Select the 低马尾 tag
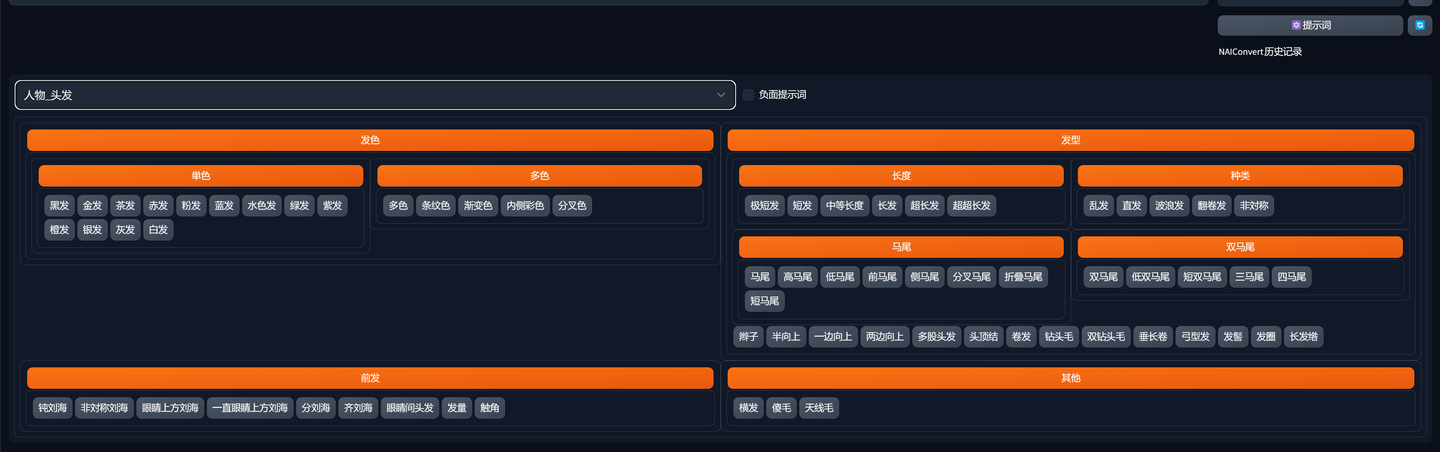The height and width of the screenshot is (452, 1440). click(839, 277)
